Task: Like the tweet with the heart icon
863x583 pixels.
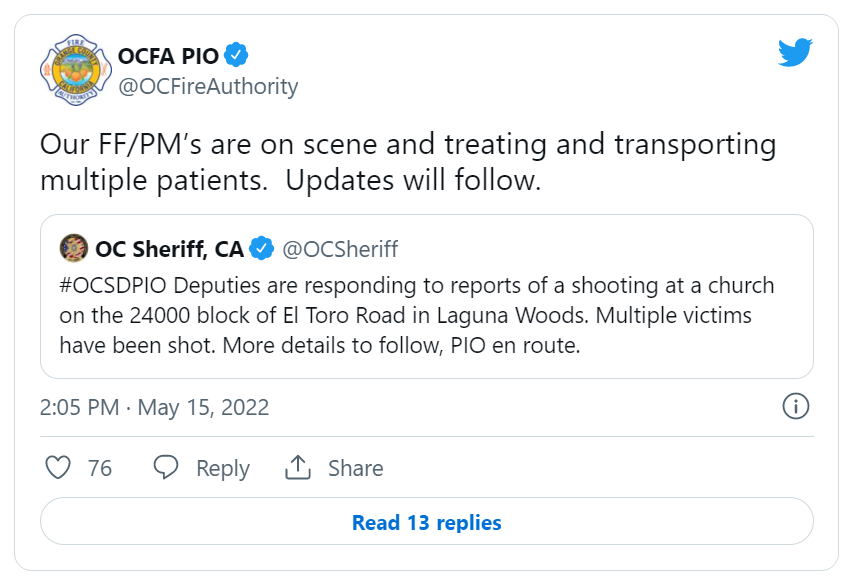Action: [58, 467]
